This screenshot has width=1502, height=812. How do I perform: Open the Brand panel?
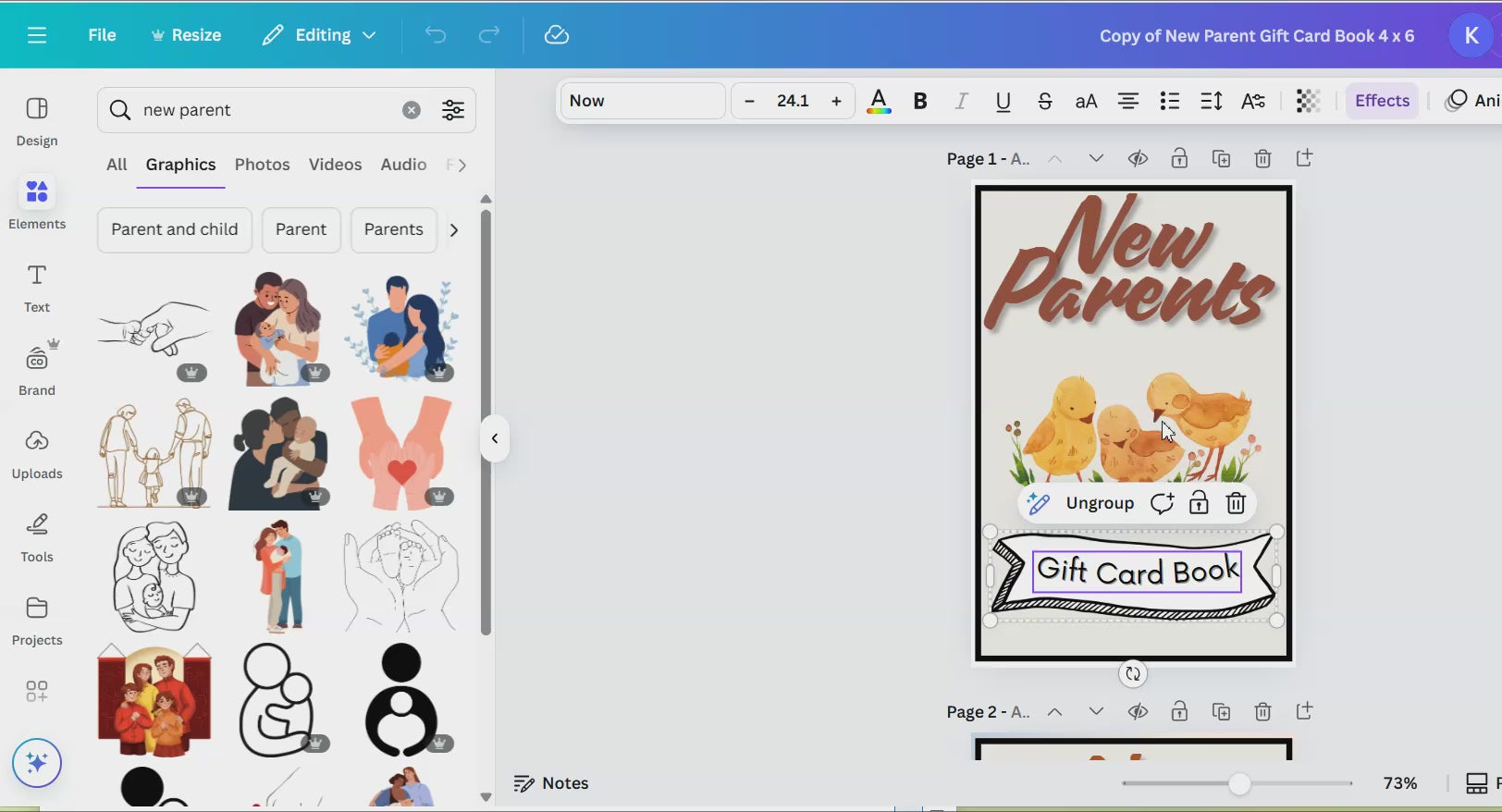click(37, 369)
